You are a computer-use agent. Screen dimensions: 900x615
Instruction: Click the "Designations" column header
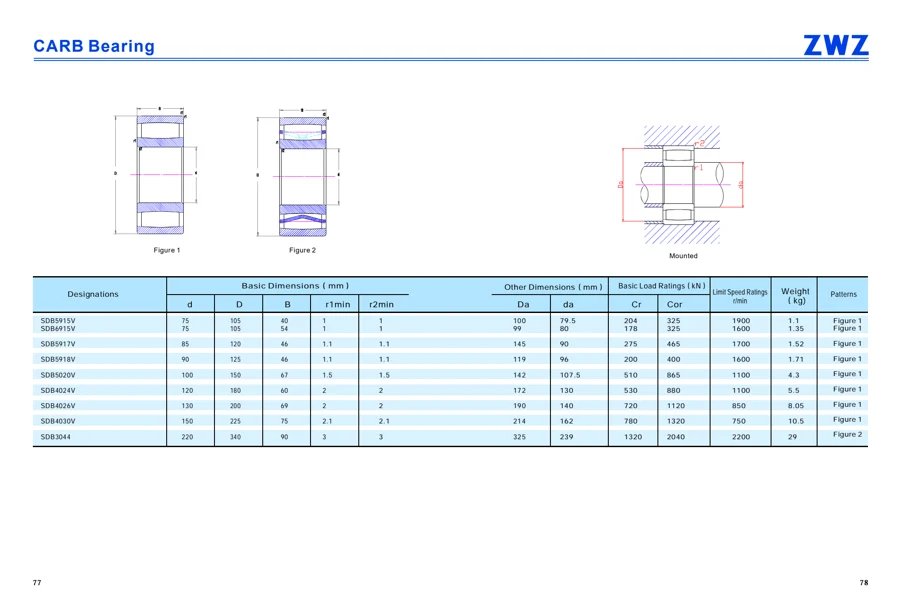[93, 294]
